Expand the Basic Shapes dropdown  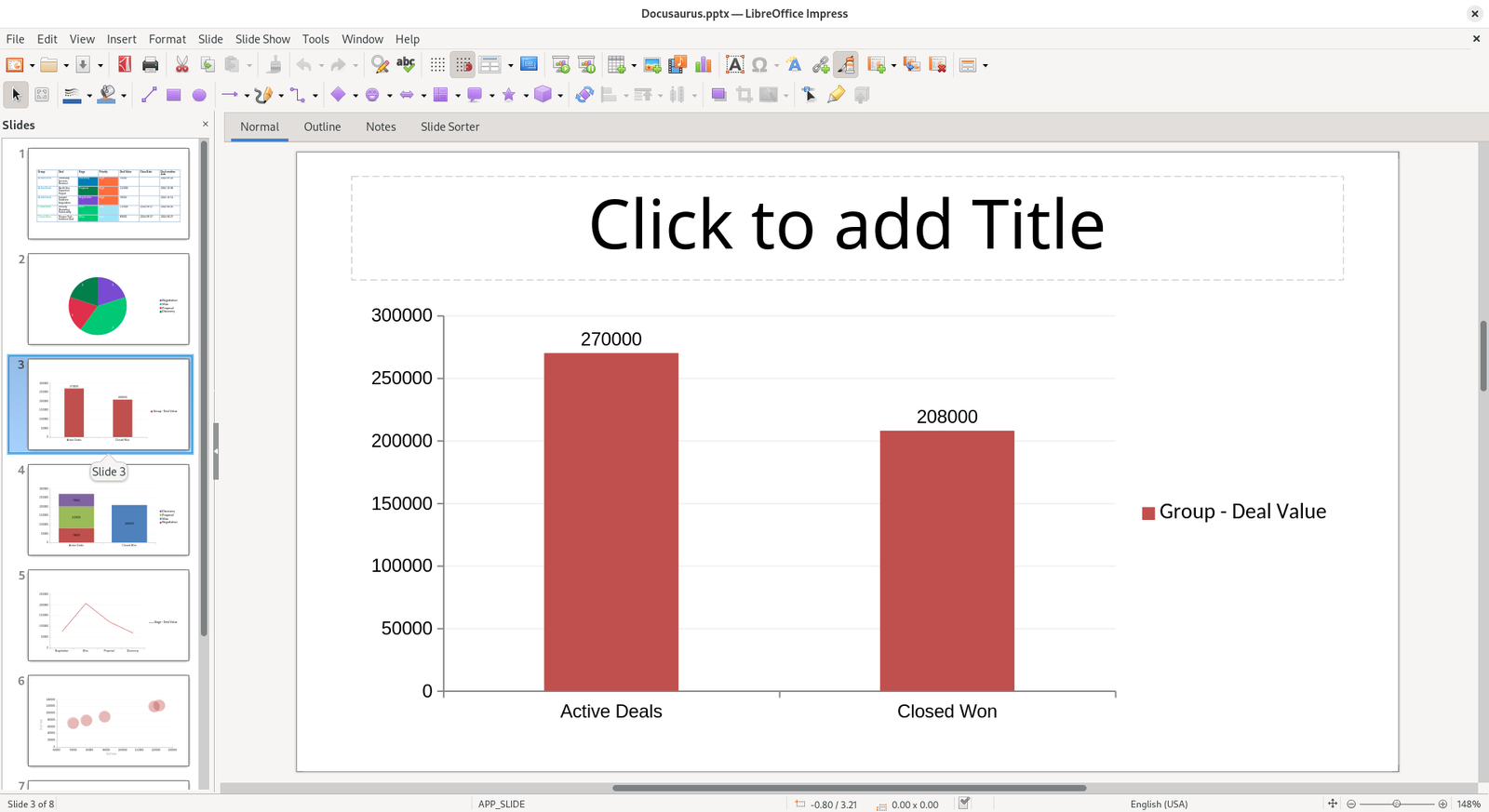coord(355,95)
